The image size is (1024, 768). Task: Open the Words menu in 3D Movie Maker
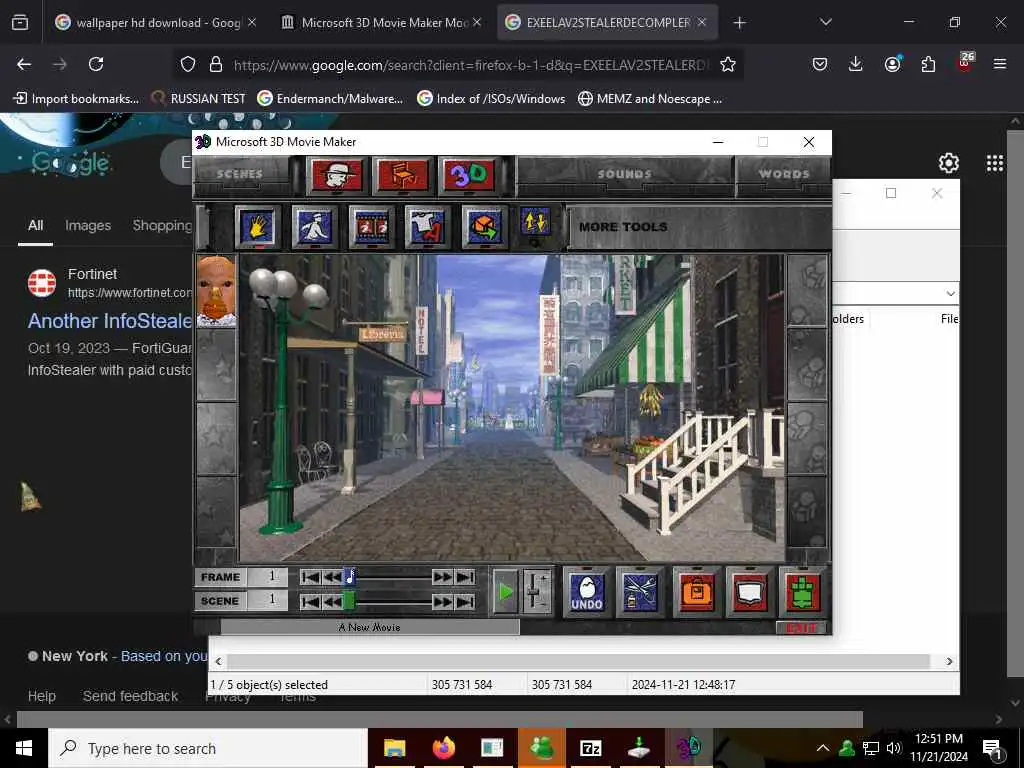[x=784, y=174]
